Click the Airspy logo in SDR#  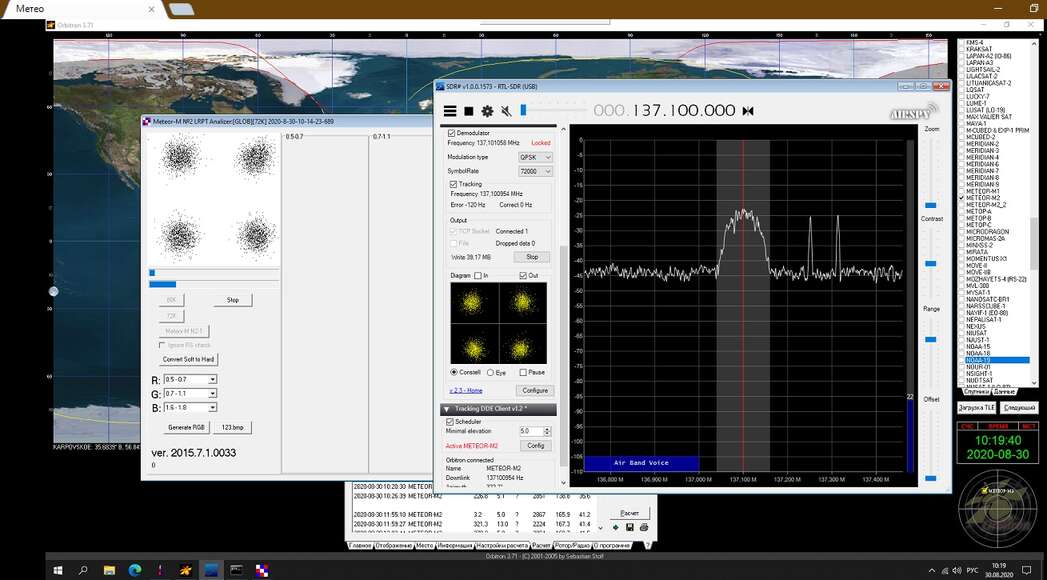pyautogui.click(x=913, y=112)
